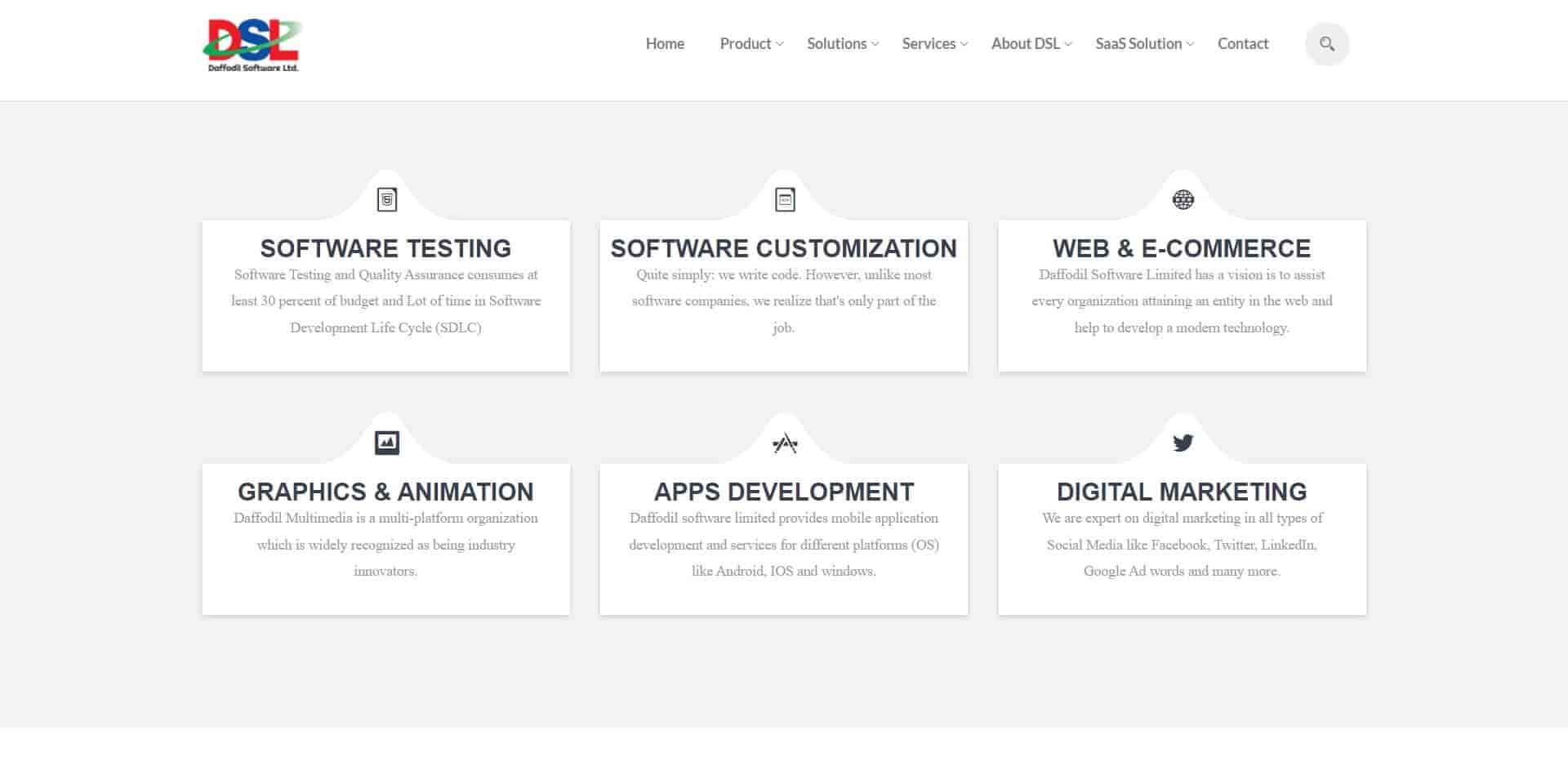Click the Software Testing document icon
Image resolution: width=1568 pixels, height=757 pixels.
click(x=387, y=199)
